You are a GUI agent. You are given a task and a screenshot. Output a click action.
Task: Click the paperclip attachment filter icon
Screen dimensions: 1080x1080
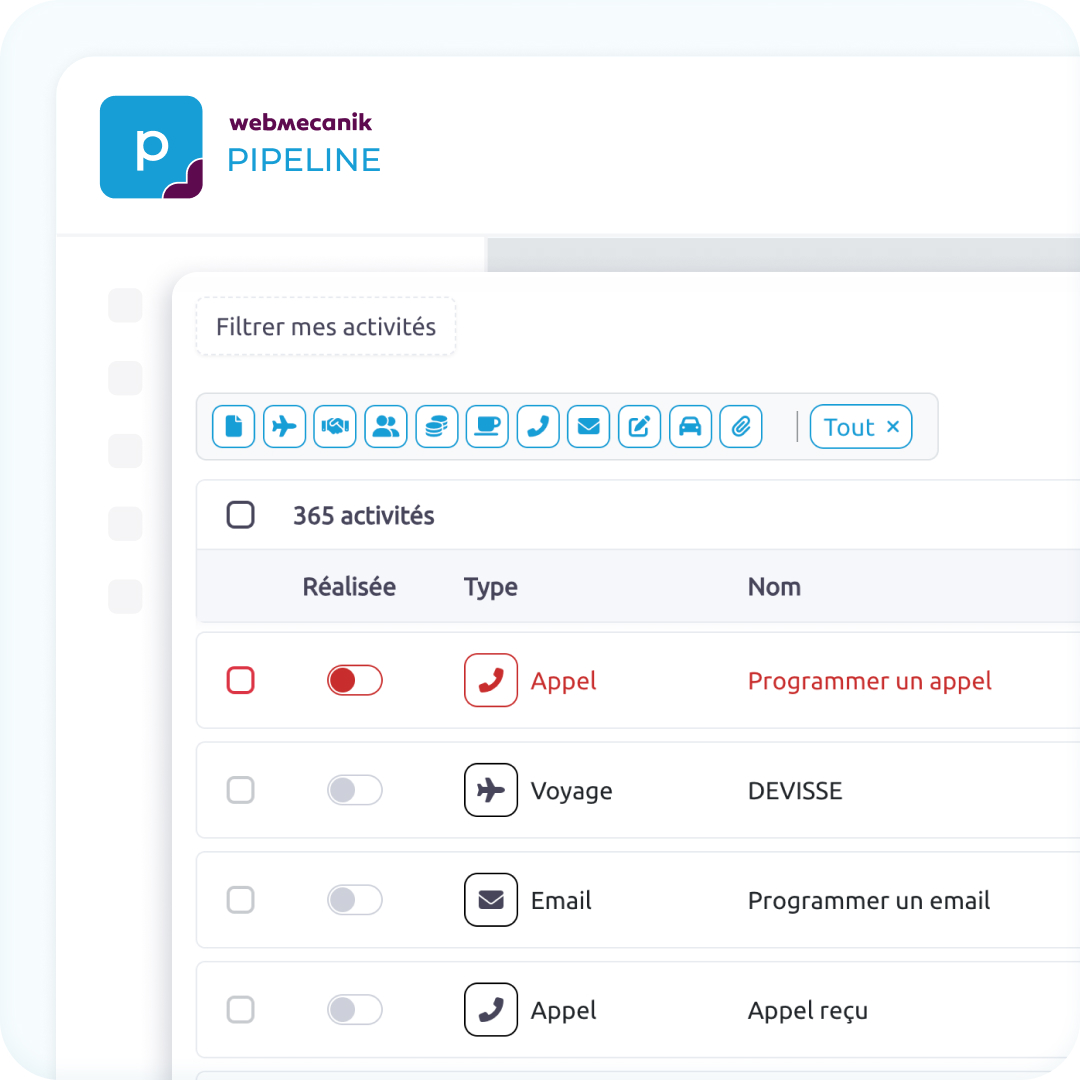click(x=741, y=427)
